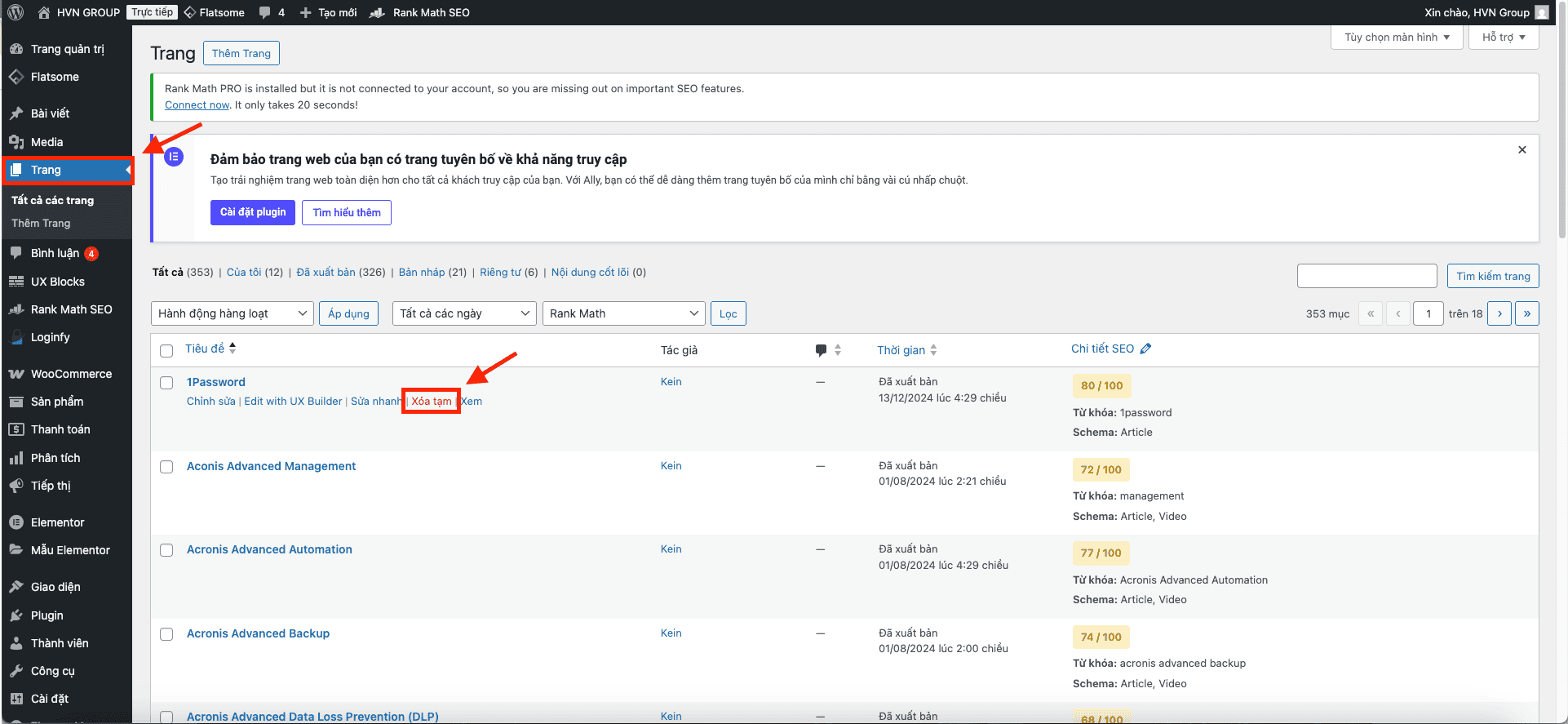This screenshot has width=1568, height=724.
Task: Check the Acronis Advanced Automation checkbox
Action: coord(166,550)
